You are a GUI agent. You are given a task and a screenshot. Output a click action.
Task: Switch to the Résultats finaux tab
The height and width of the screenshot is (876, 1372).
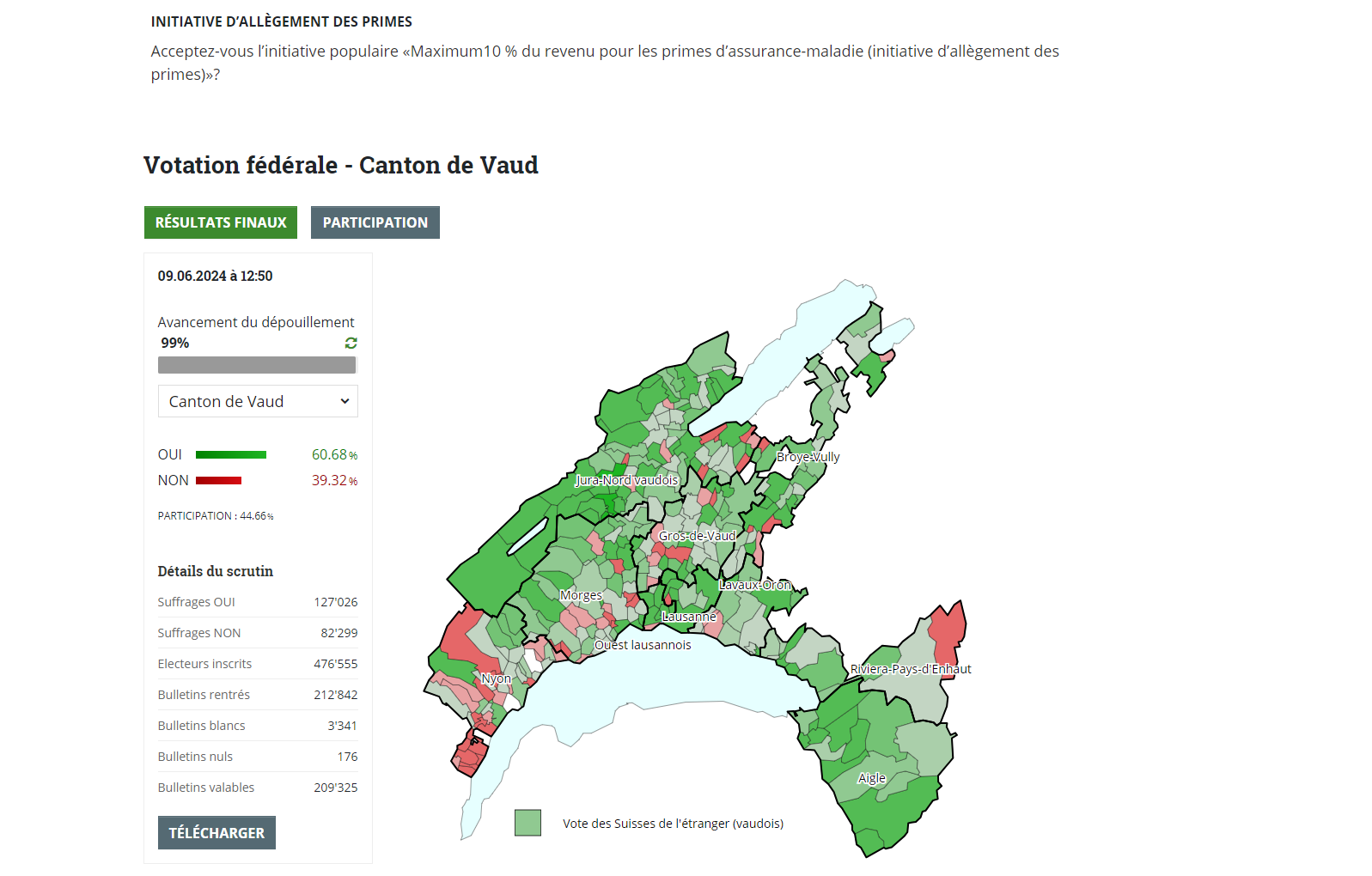(x=221, y=222)
